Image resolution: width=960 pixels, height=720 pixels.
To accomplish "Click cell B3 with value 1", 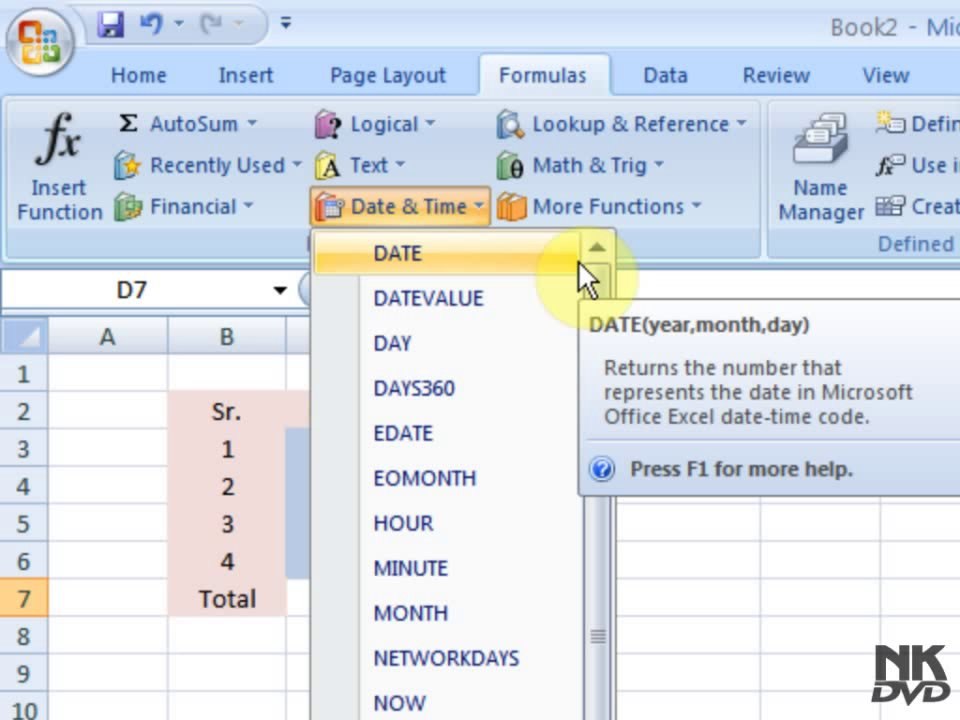I will [x=227, y=449].
